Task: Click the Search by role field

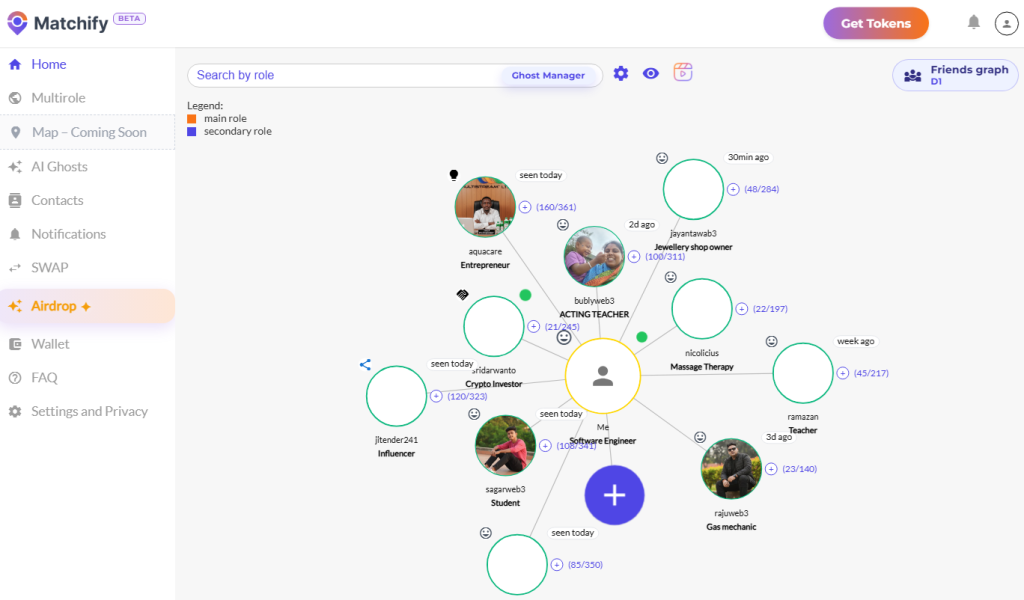Action: pos(340,75)
